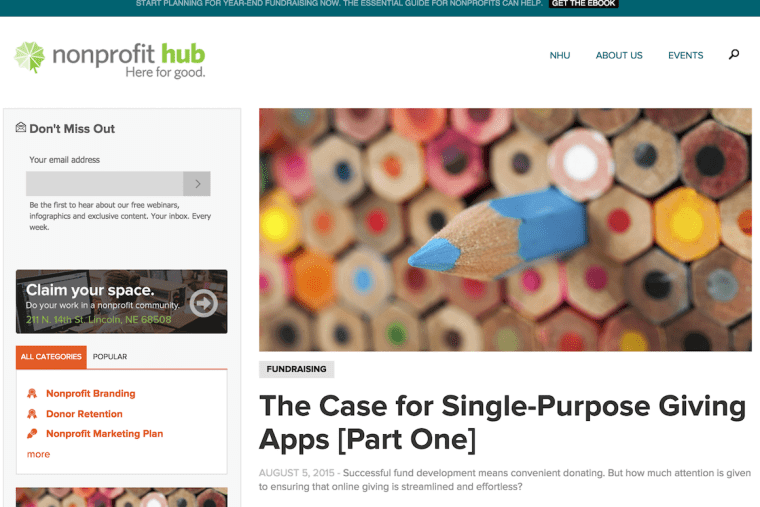This screenshot has height=507, width=760.
Task: Click the search magnifier icon
Action: 734,54
